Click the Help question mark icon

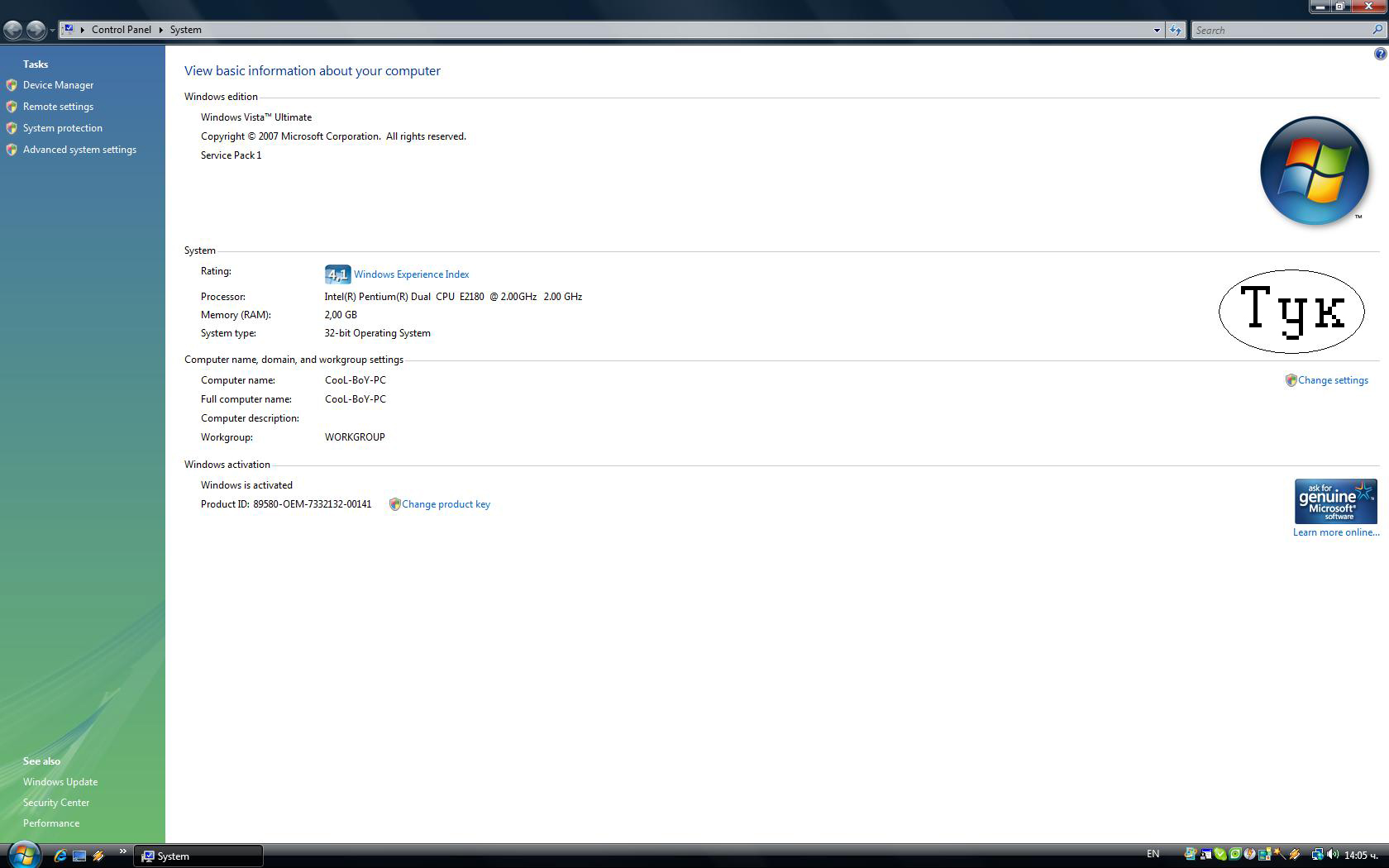1380,54
